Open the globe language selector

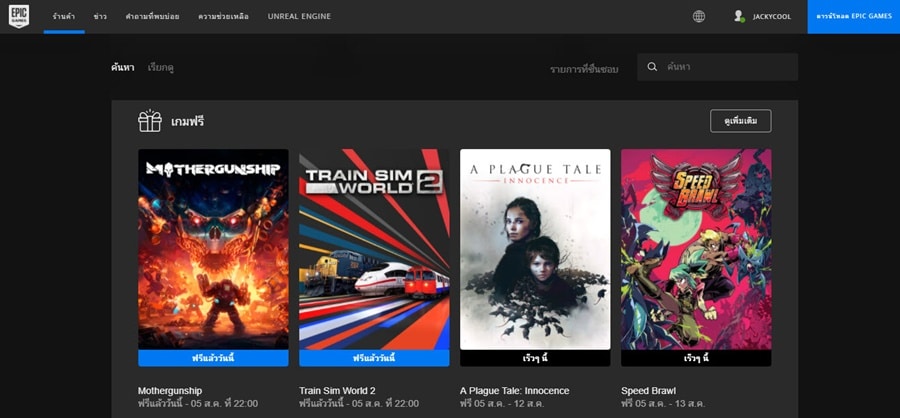[x=698, y=17]
